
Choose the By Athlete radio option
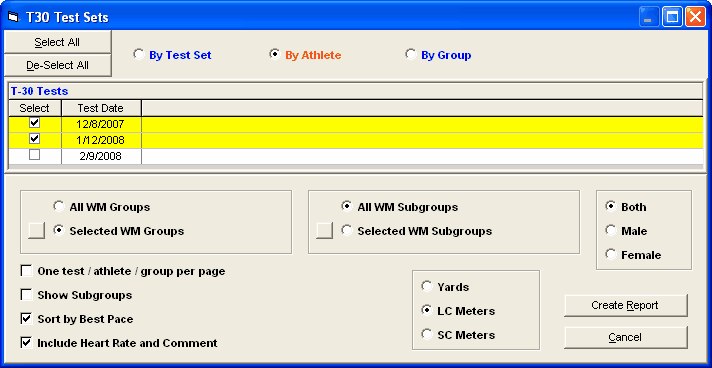click(x=274, y=55)
